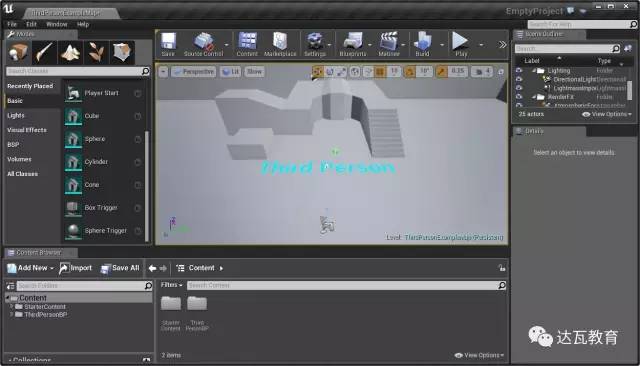
Task: Open the Edit menu
Action: point(31,24)
